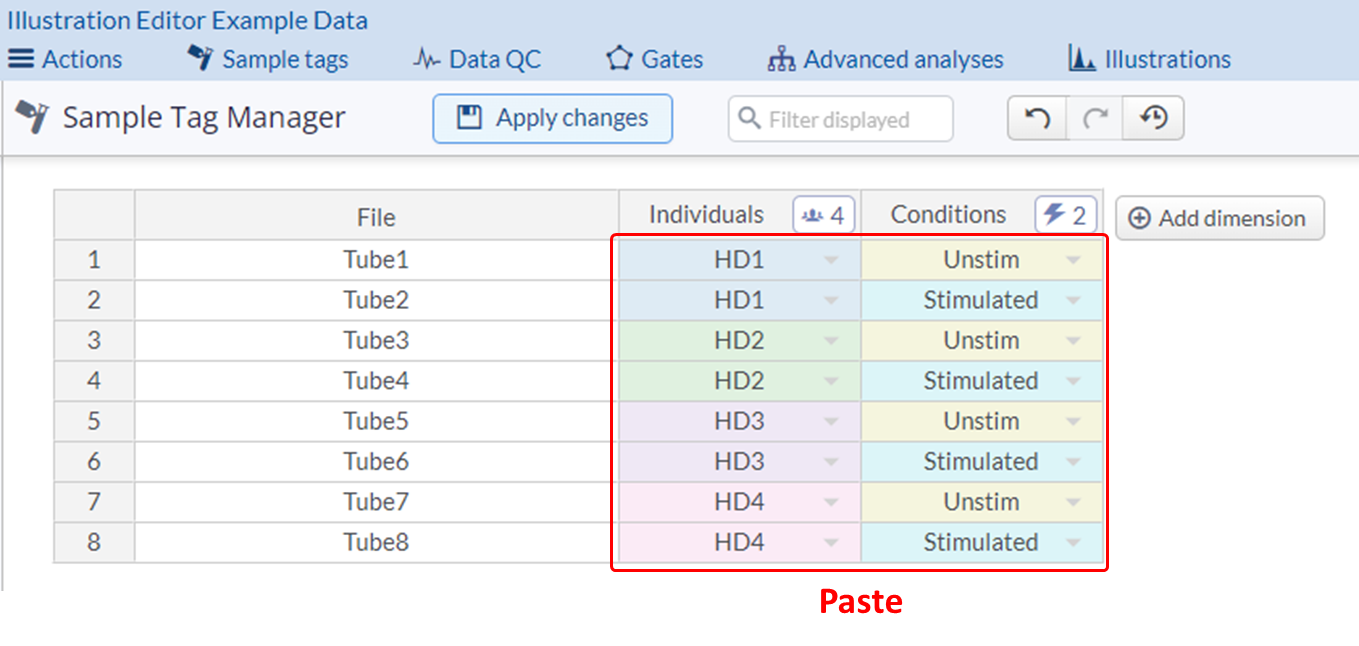
Task: Open the Actions hamburger menu
Action: (x=66, y=60)
